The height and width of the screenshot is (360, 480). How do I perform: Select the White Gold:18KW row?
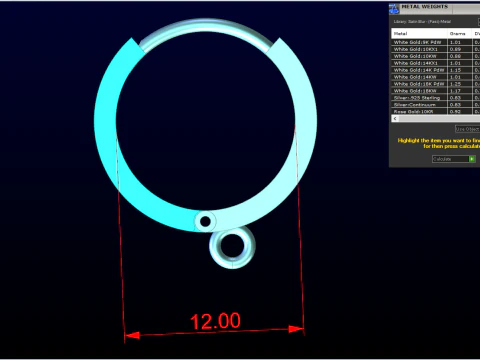436,91
